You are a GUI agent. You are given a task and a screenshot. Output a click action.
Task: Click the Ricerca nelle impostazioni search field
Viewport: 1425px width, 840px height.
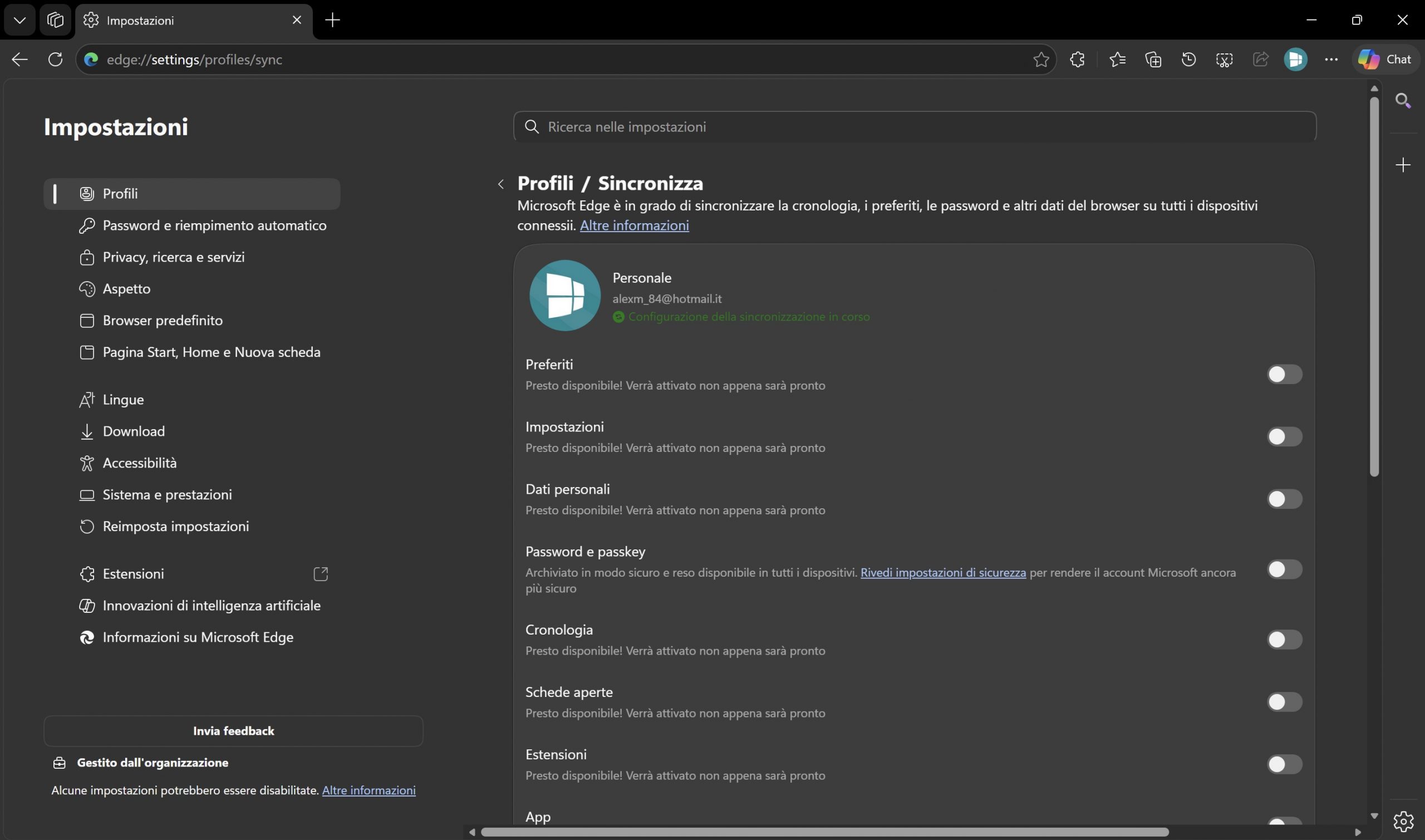914,127
